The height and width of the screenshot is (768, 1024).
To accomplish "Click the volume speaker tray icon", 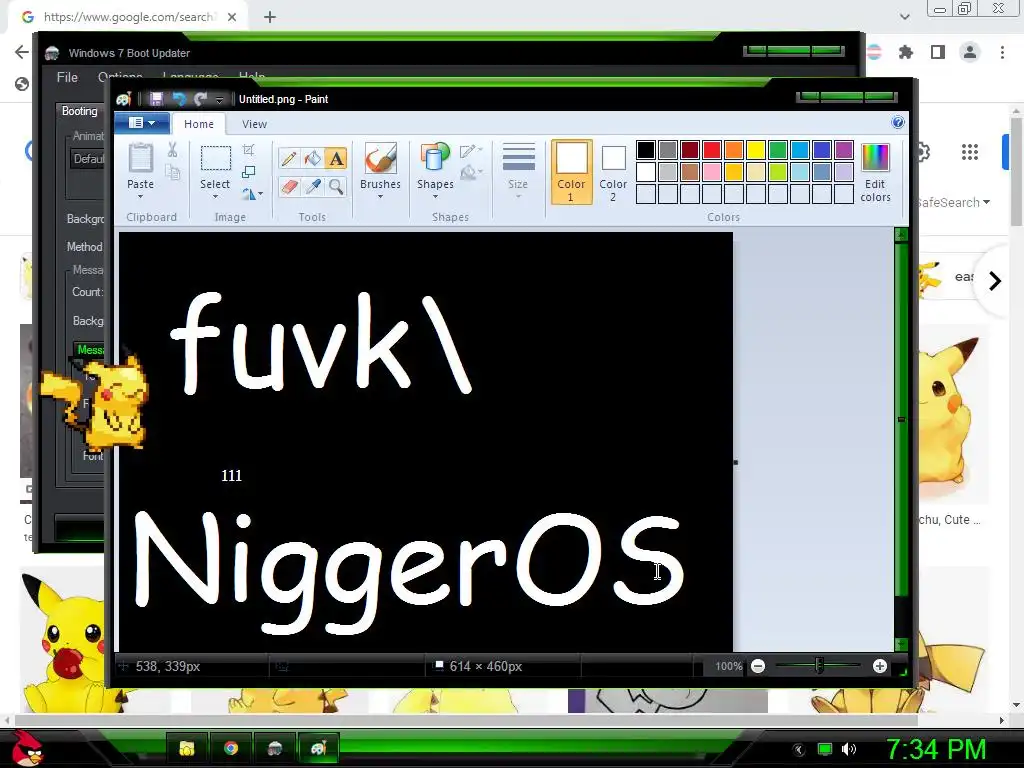I will click(849, 749).
